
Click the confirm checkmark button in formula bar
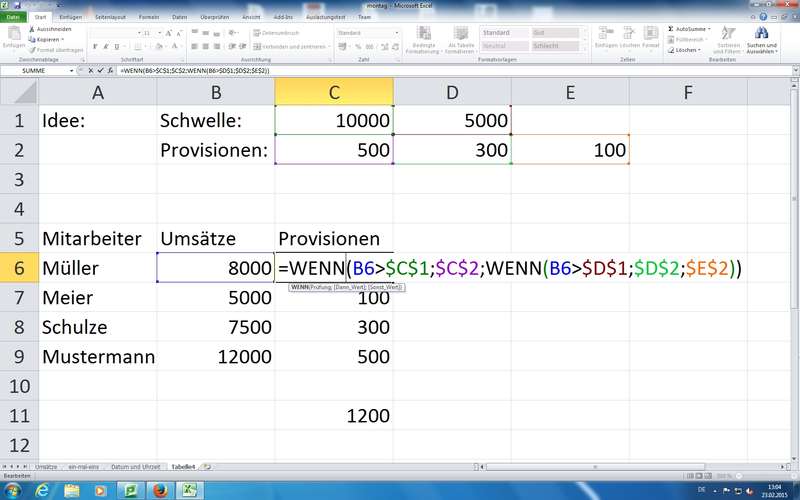pos(101,71)
